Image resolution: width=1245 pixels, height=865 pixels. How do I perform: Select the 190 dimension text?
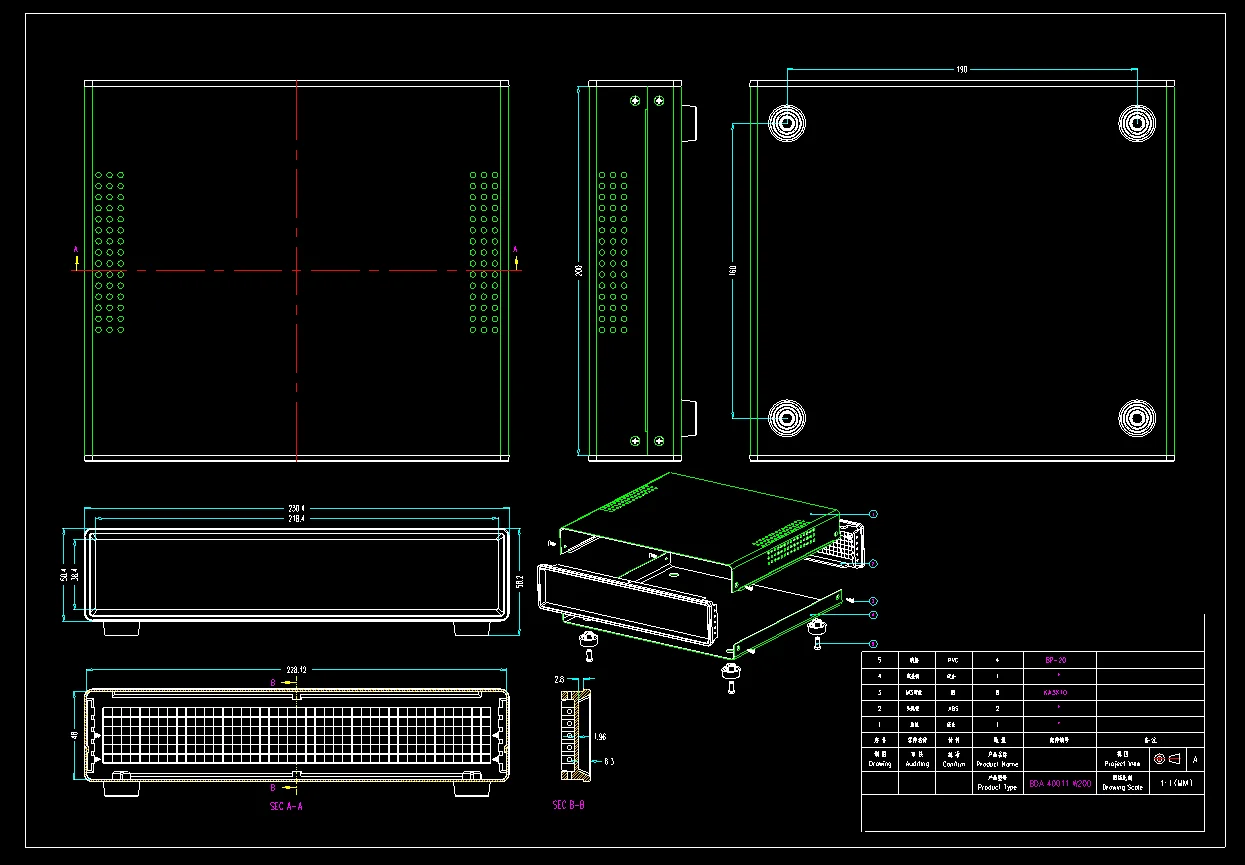962,70
